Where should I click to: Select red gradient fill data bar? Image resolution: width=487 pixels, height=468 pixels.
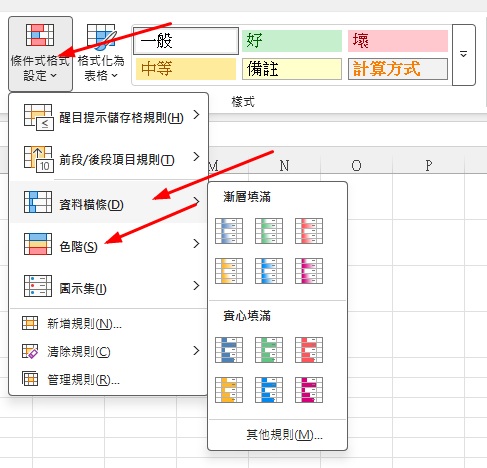click(x=309, y=231)
